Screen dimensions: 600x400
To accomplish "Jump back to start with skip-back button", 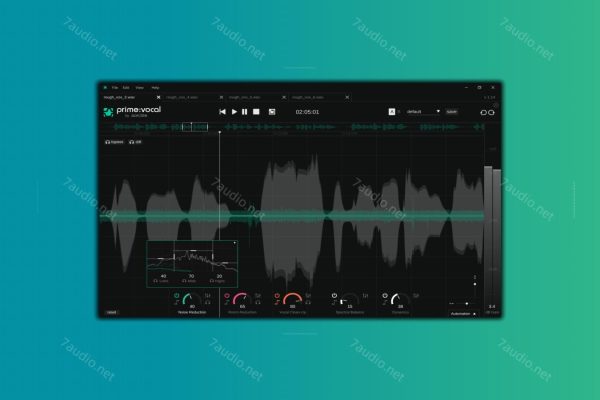I will click(222, 112).
